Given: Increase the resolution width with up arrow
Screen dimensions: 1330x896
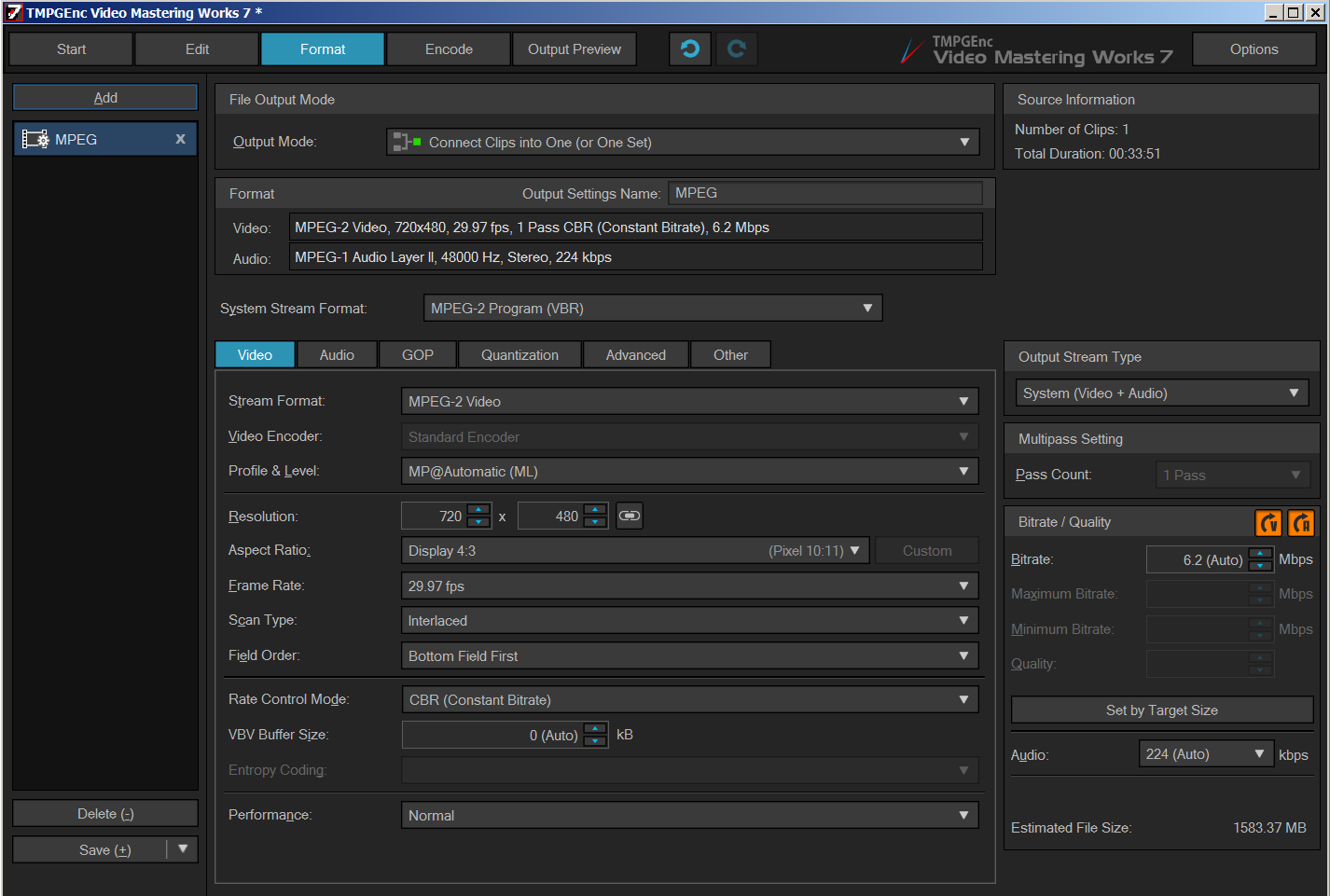Looking at the screenshot, I should pos(478,510).
